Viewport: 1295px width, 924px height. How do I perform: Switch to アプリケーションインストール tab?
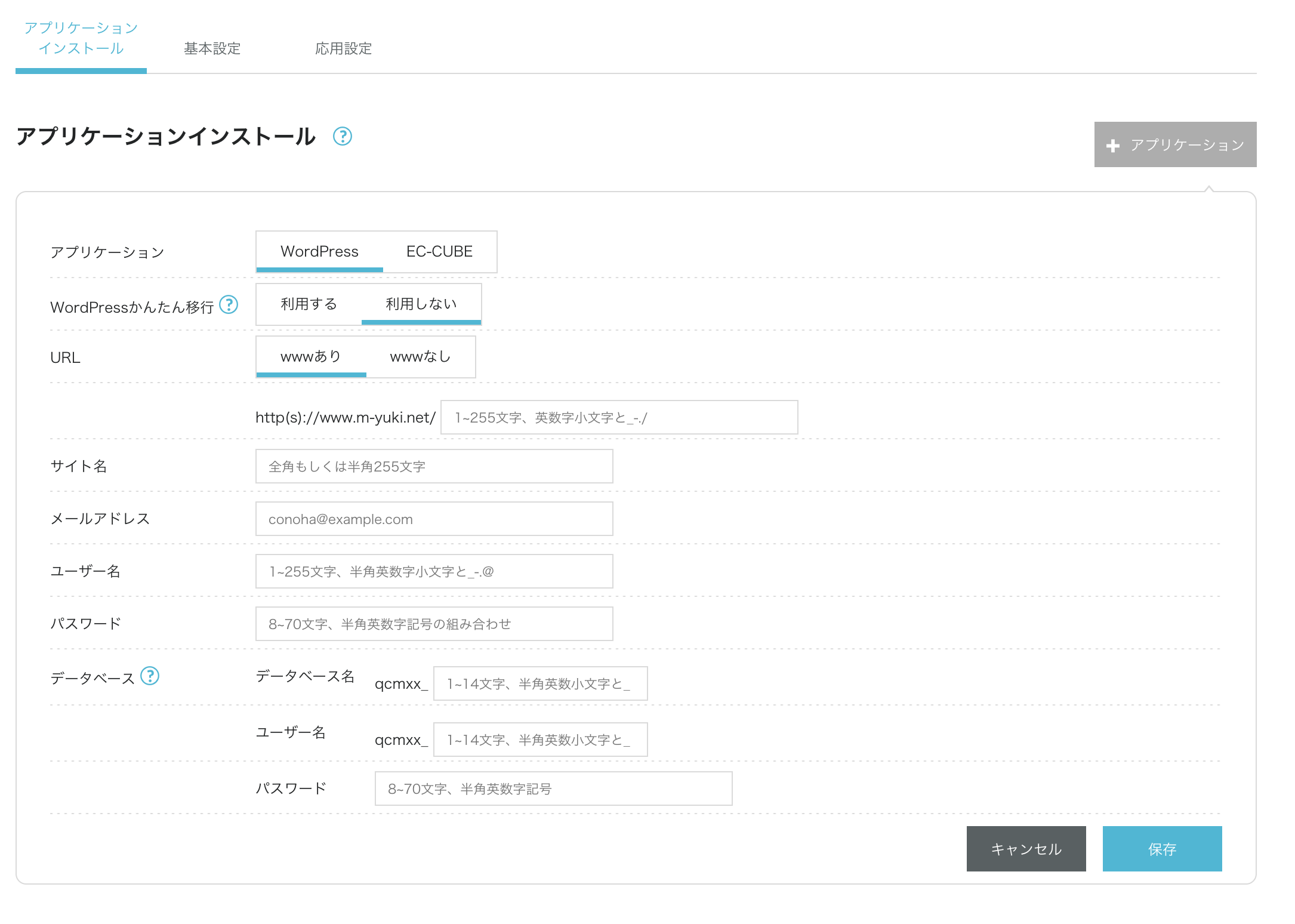tap(81, 38)
